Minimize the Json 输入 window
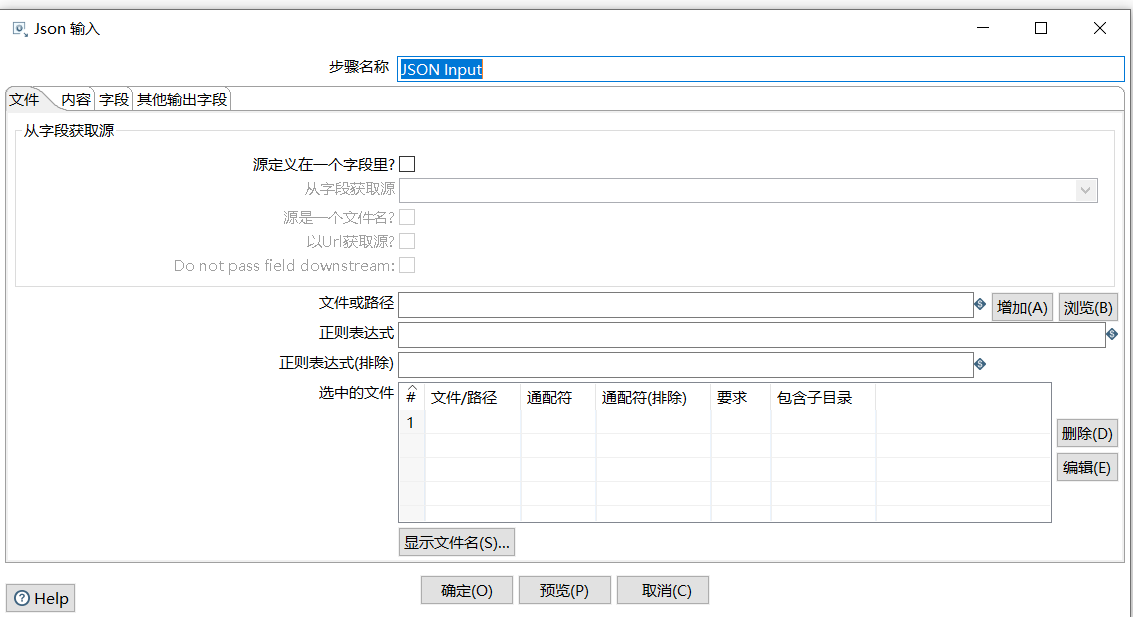Screen dimensions: 1133x617 [983, 28]
